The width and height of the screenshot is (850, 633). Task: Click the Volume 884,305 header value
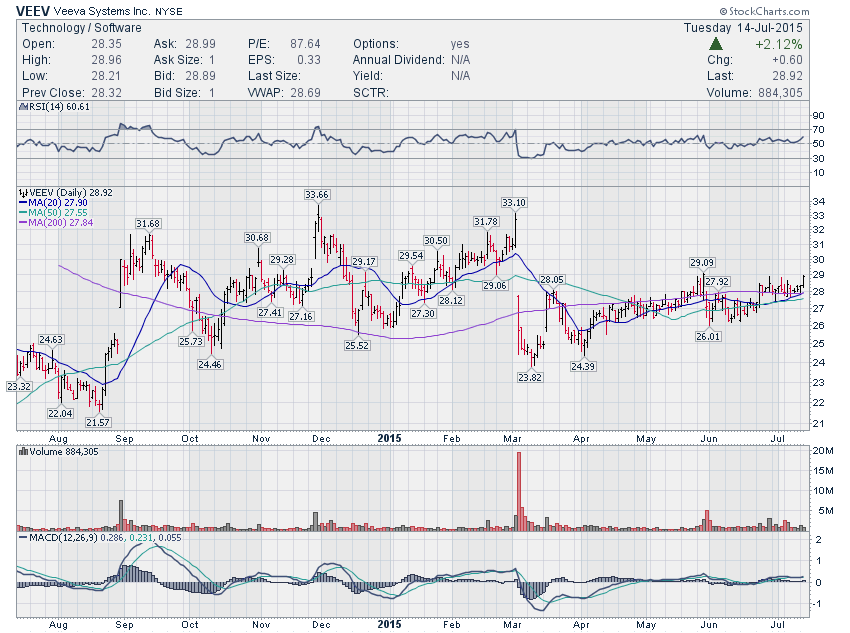tap(780, 93)
